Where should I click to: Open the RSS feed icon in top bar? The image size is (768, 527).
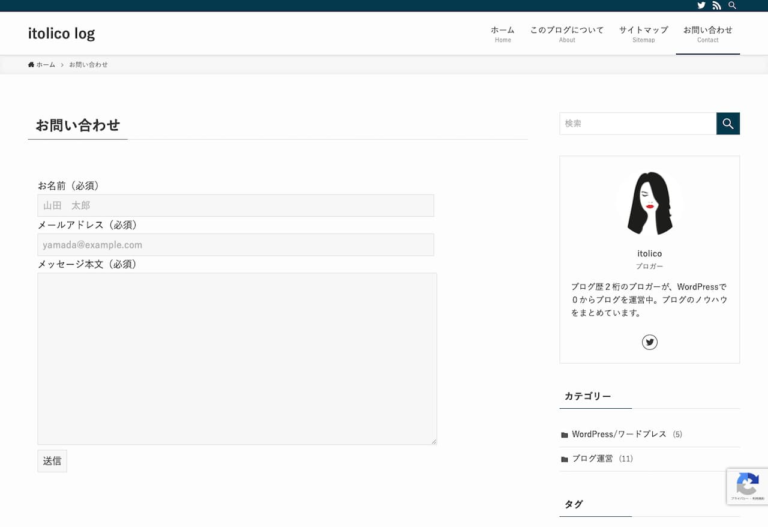[x=716, y=6]
